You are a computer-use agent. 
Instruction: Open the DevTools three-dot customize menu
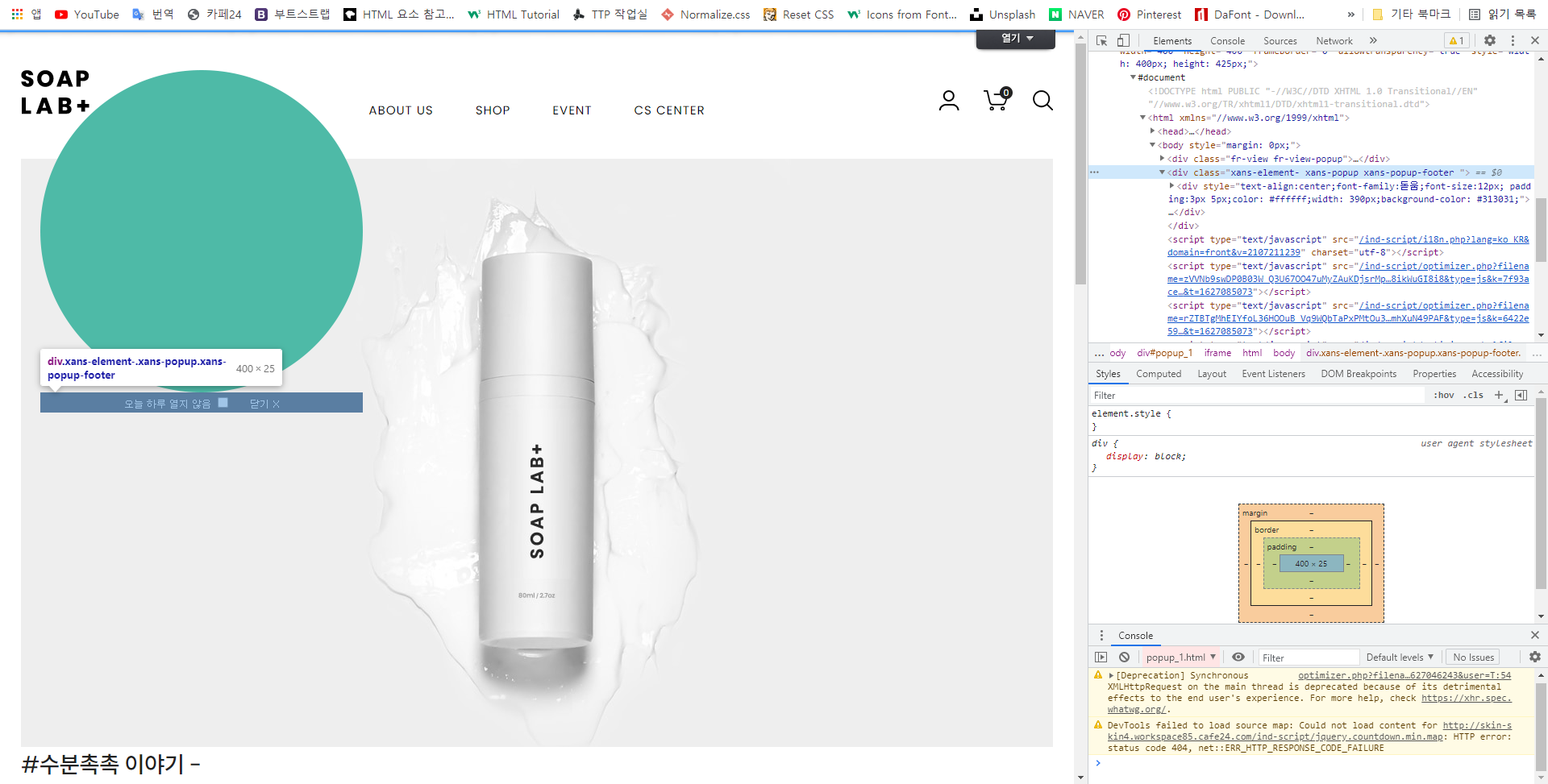click(1513, 40)
